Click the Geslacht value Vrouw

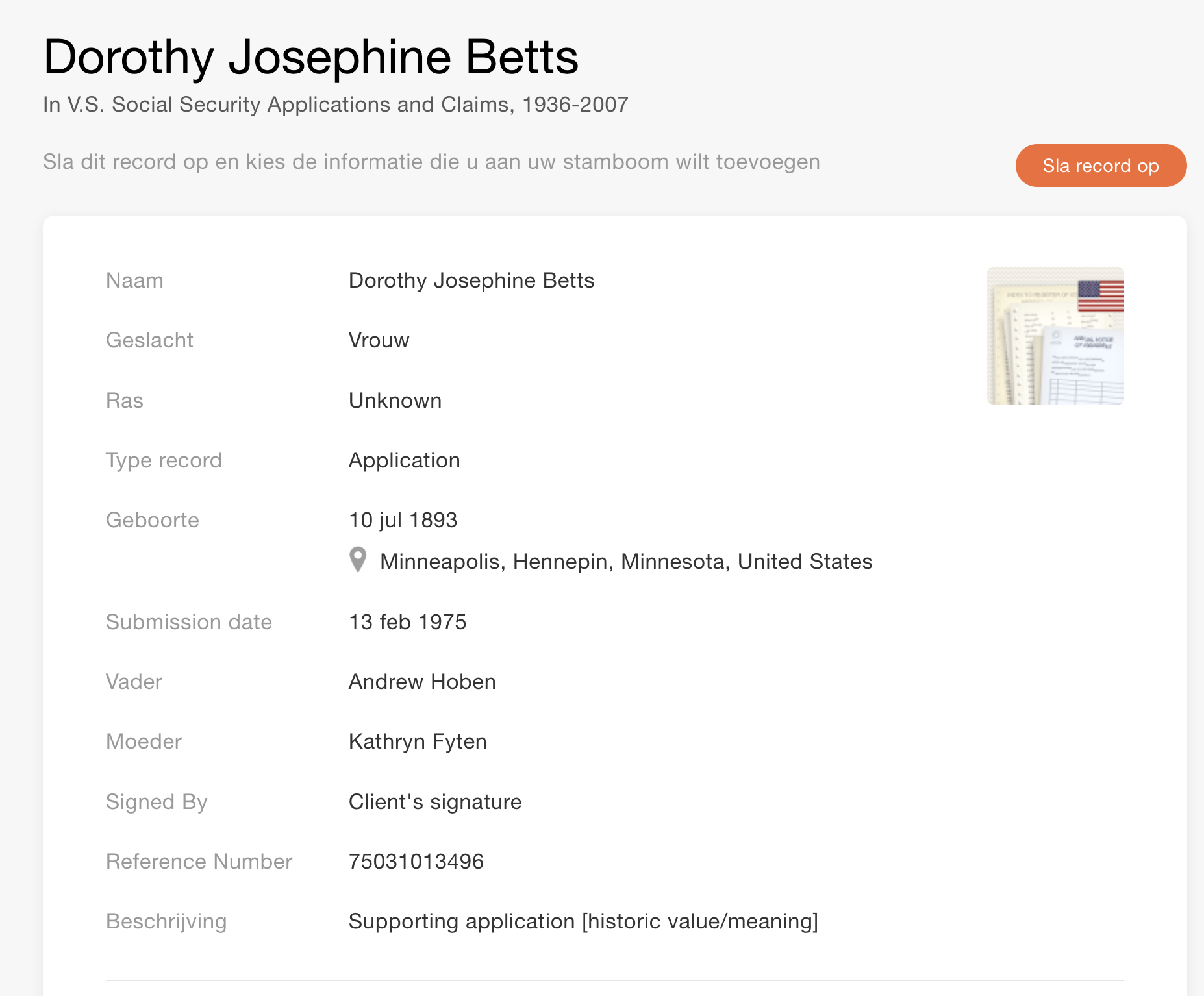379,340
